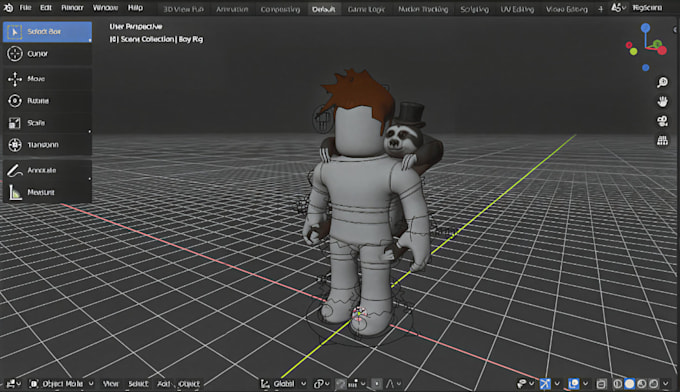Open the Edit menu

point(46,8)
